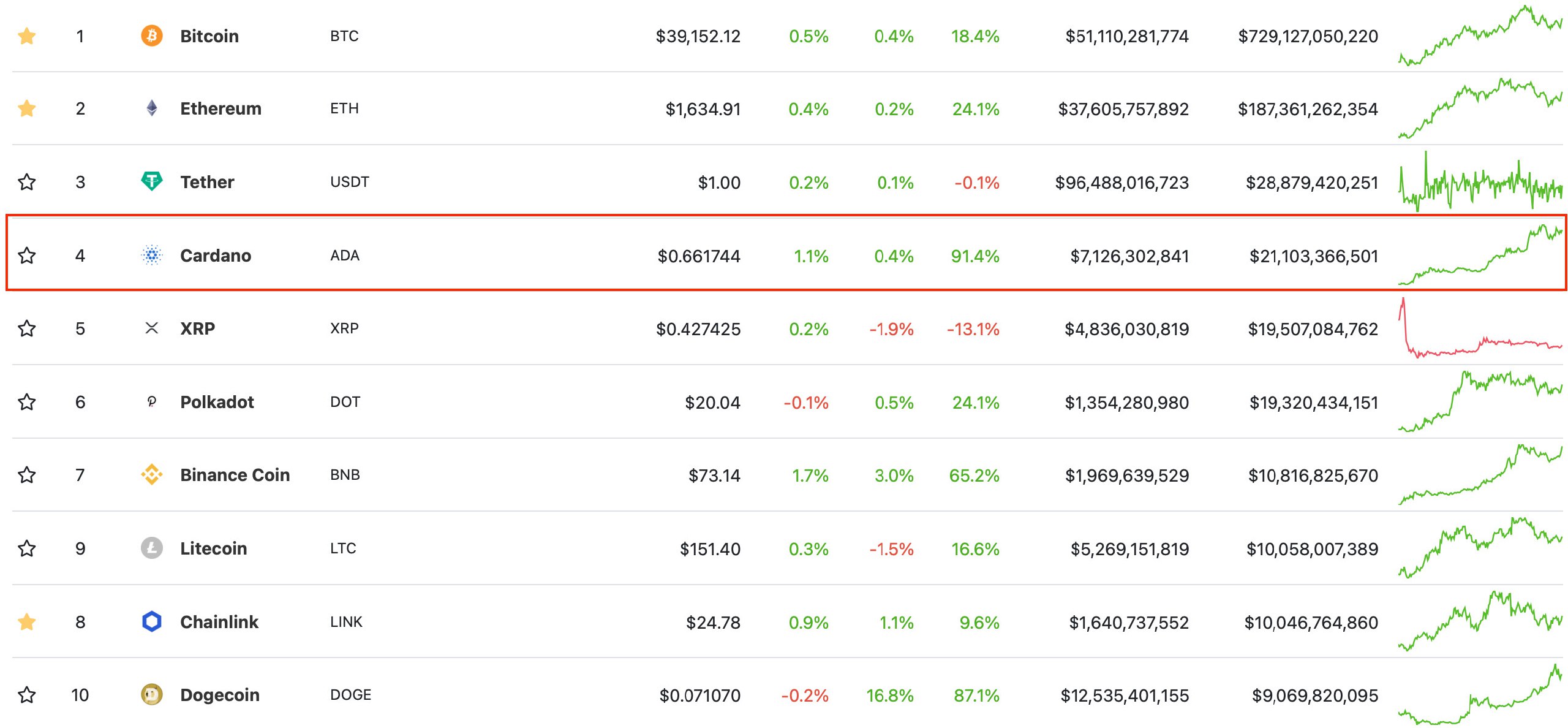Open the Cardano coin page
This screenshot has height=728, width=1568.
click(216, 256)
